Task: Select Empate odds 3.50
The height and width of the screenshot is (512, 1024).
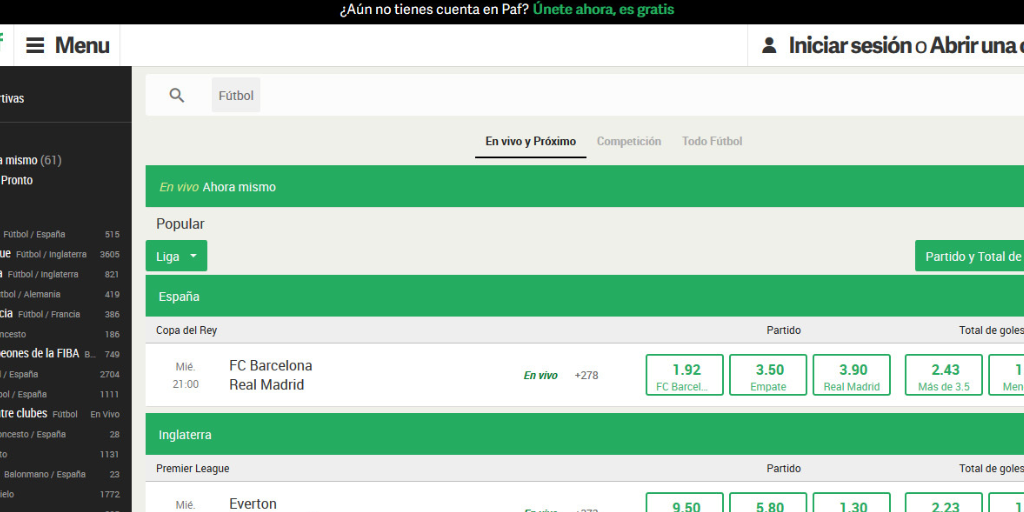Action: [x=768, y=375]
